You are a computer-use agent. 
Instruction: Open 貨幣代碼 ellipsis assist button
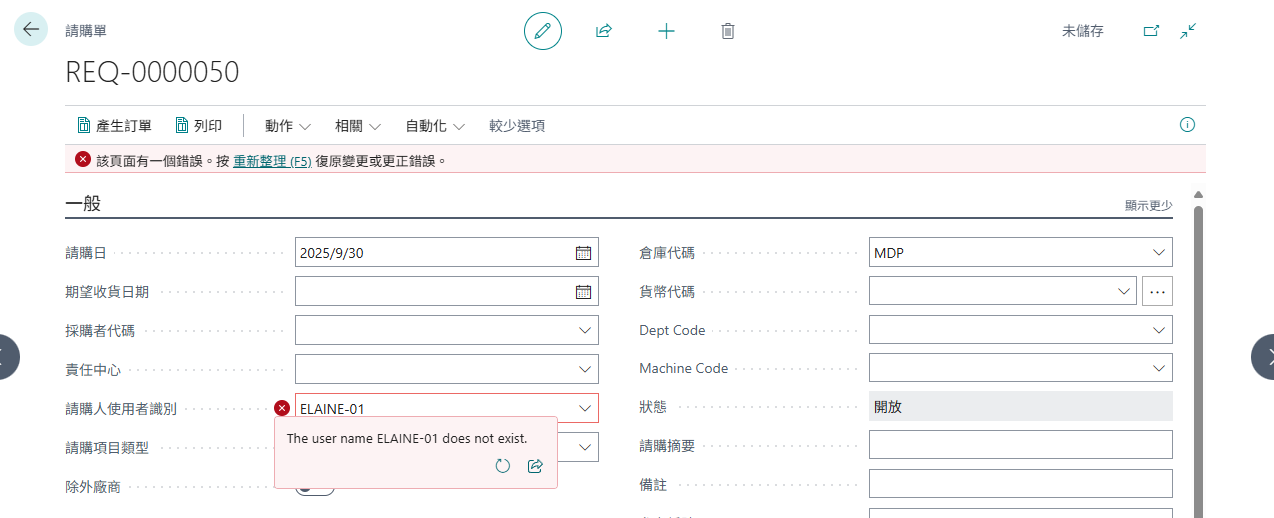pyautogui.click(x=1157, y=291)
